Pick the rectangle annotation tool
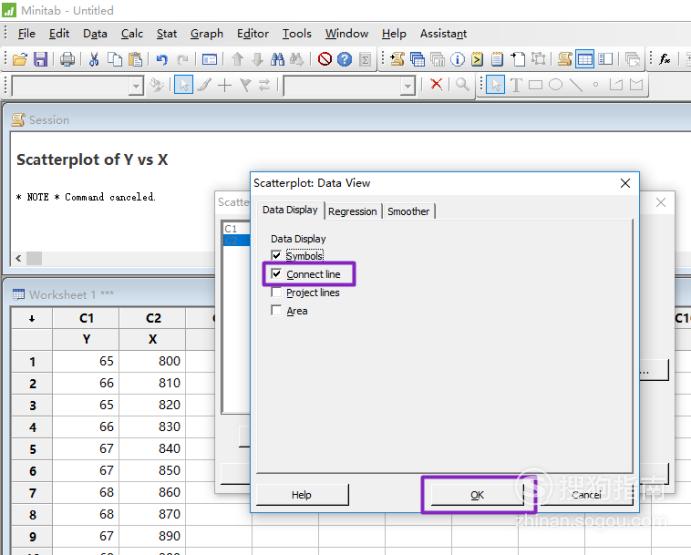Image resolution: width=691 pixels, height=555 pixels. point(535,84)
